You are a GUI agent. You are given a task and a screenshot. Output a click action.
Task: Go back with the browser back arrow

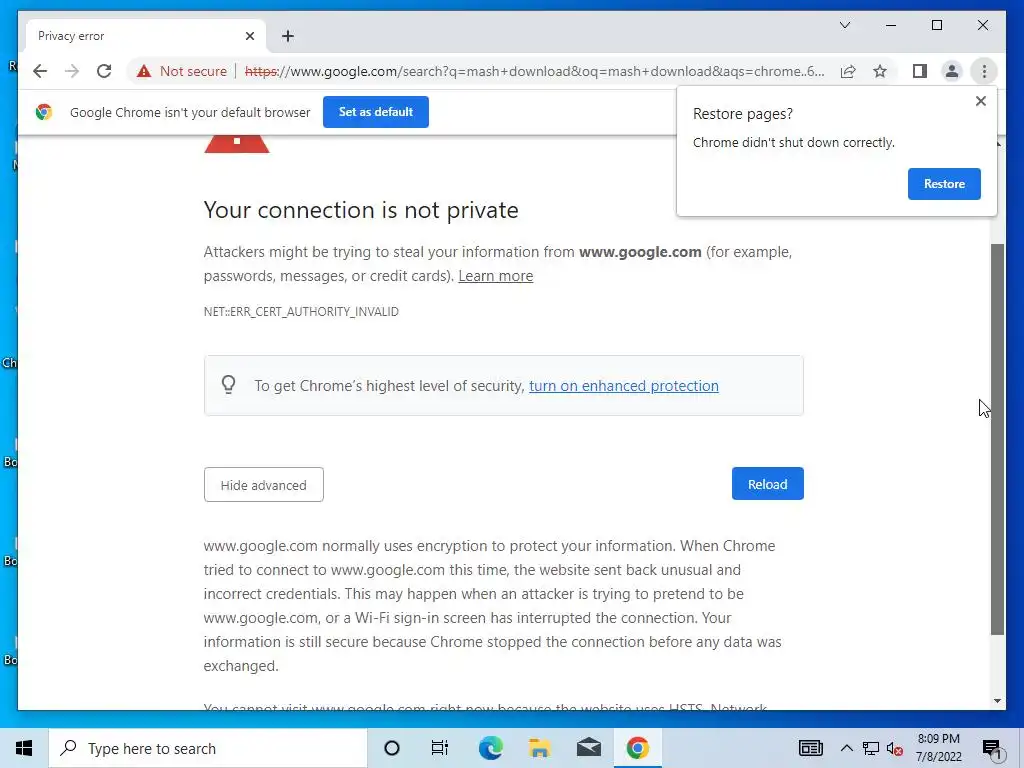coord(40,71)
